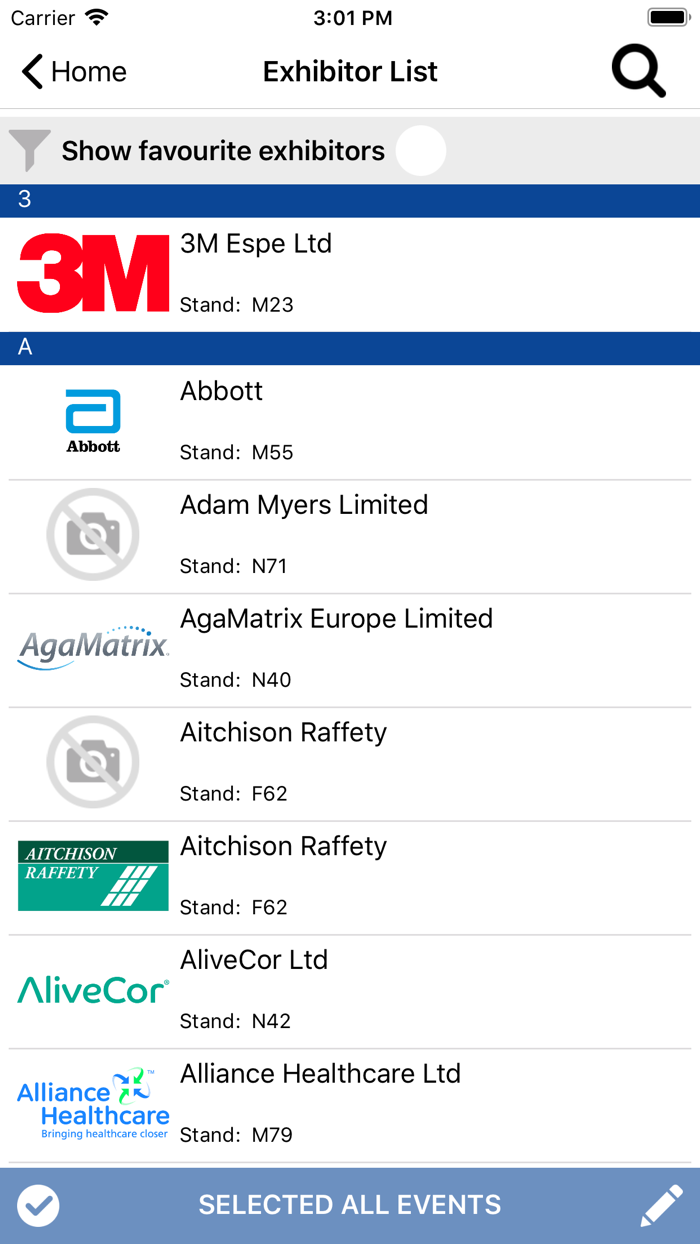Tap Adam Myers no-photo placeholder
This screenshot has height=1244, width=700.
point(93,535)
